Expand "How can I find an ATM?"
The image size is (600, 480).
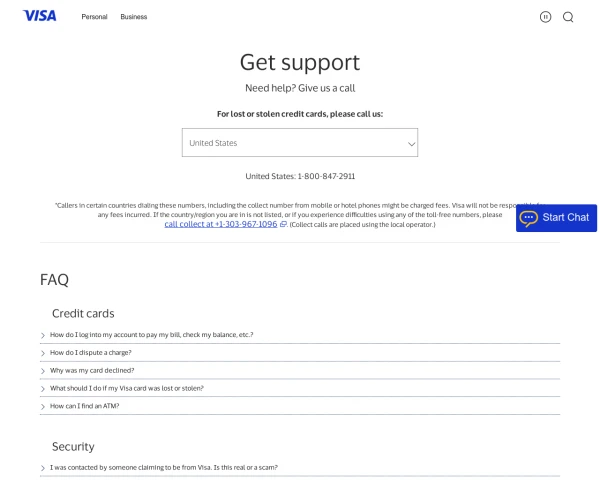300,406
